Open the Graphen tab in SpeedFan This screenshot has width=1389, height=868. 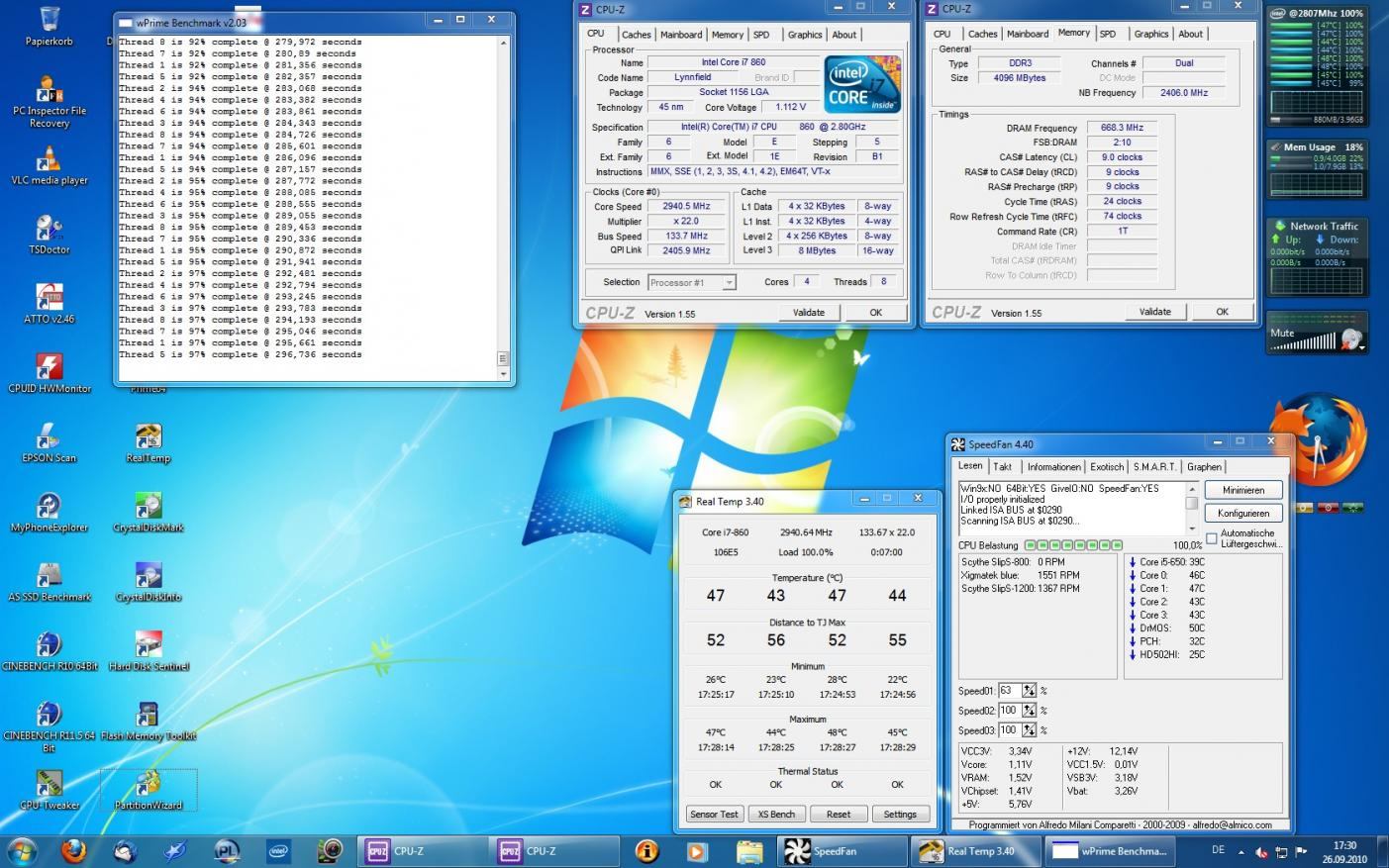coord(1204,467)
